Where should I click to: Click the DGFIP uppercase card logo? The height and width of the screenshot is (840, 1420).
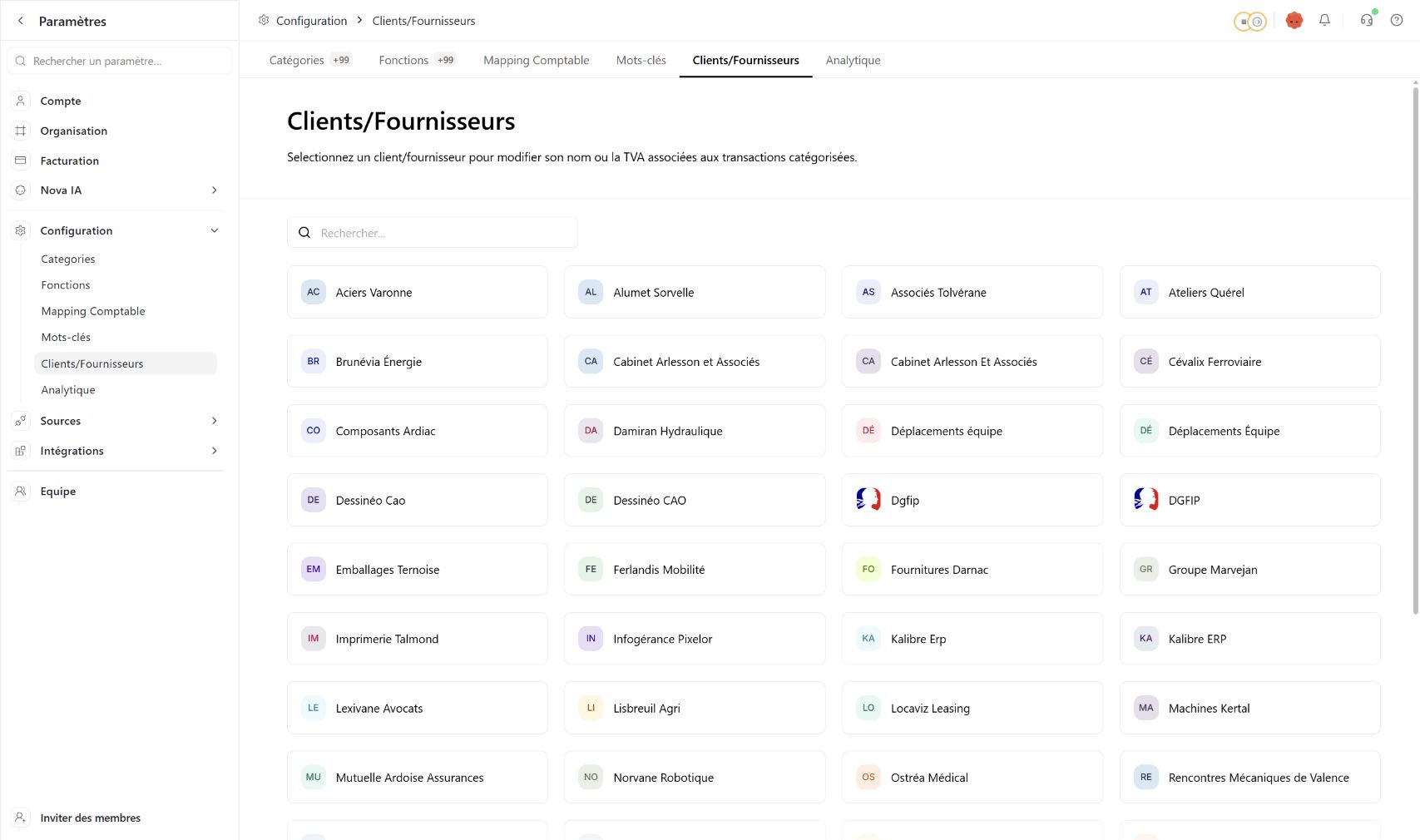[x=1146, y=500]
